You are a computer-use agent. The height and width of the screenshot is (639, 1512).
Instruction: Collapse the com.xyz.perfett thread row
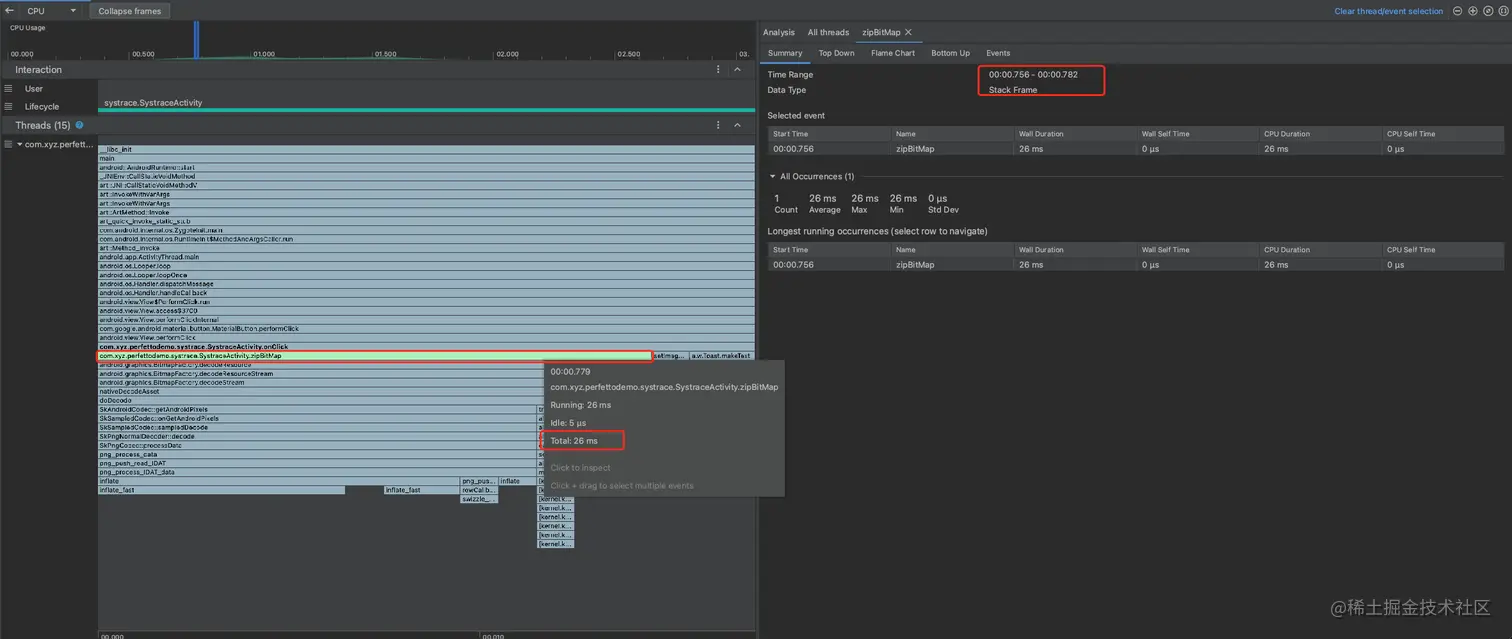[19, 144]
